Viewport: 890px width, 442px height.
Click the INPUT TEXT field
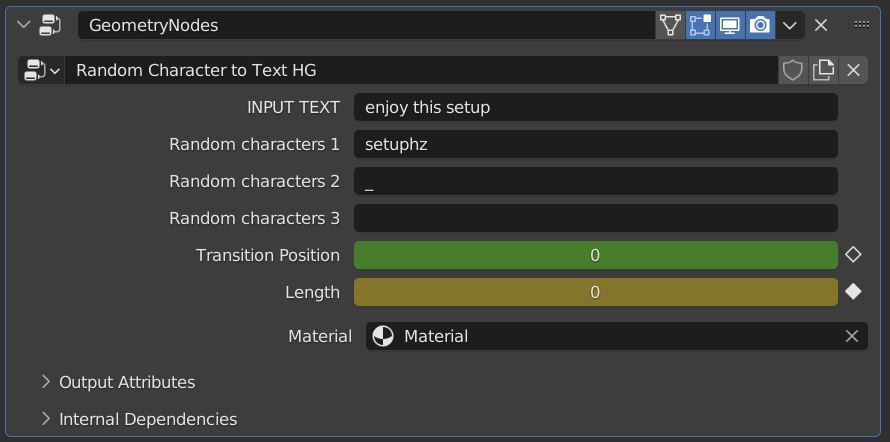[595, 107]
